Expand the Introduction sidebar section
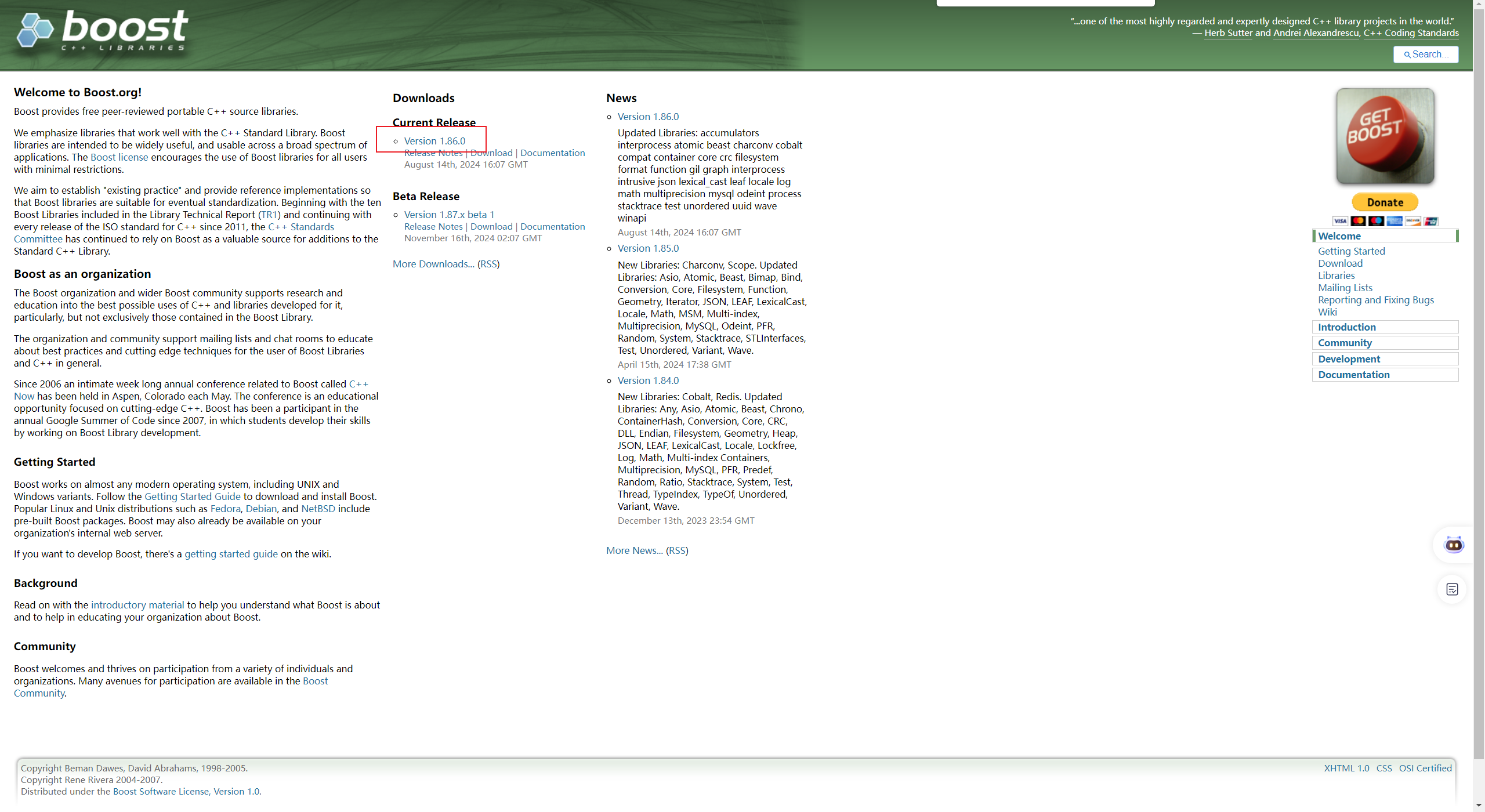This screenshot has width=1485, height=812. coord(1346,327)
